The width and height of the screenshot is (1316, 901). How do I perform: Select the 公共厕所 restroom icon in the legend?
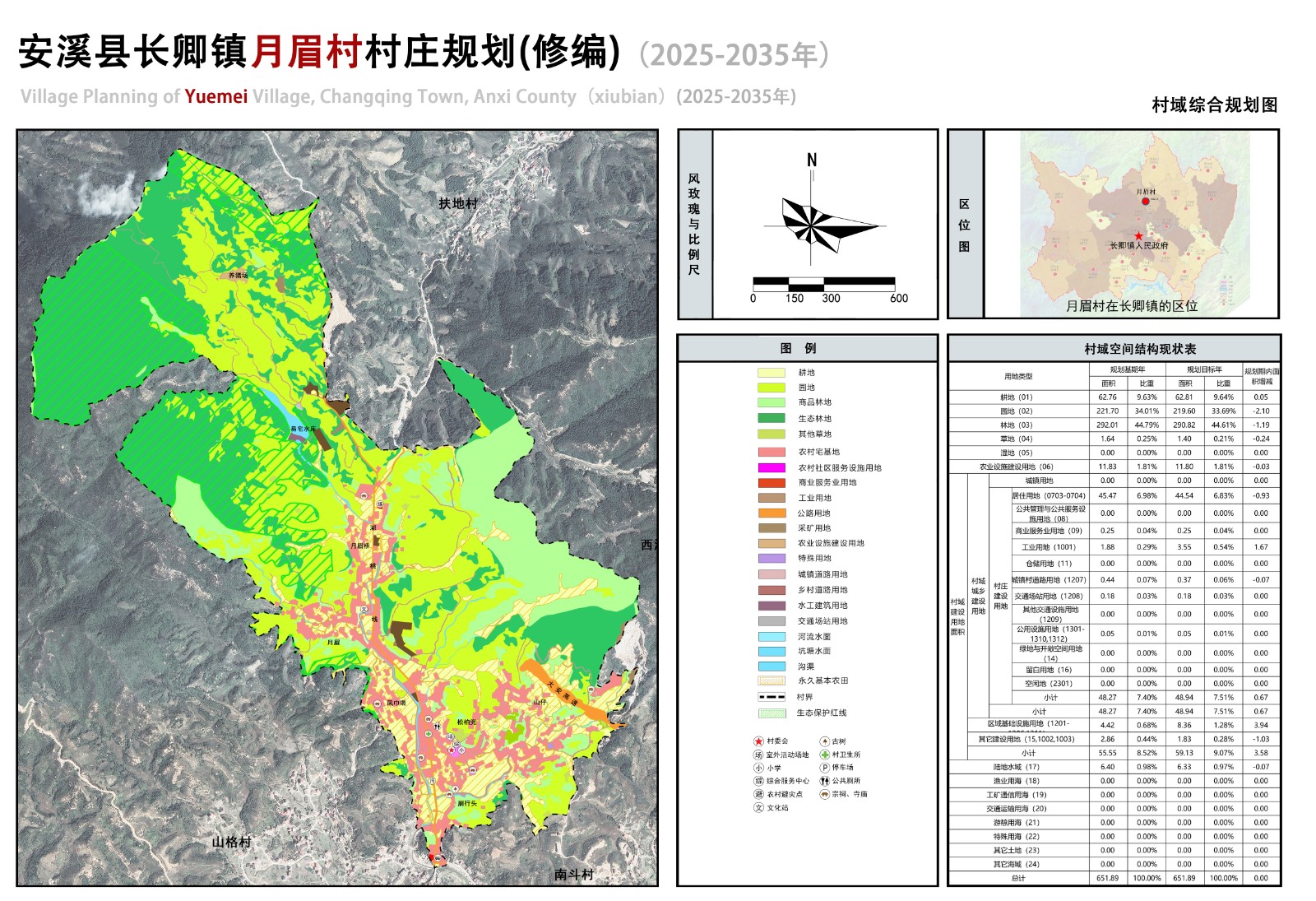pos(824,781)
